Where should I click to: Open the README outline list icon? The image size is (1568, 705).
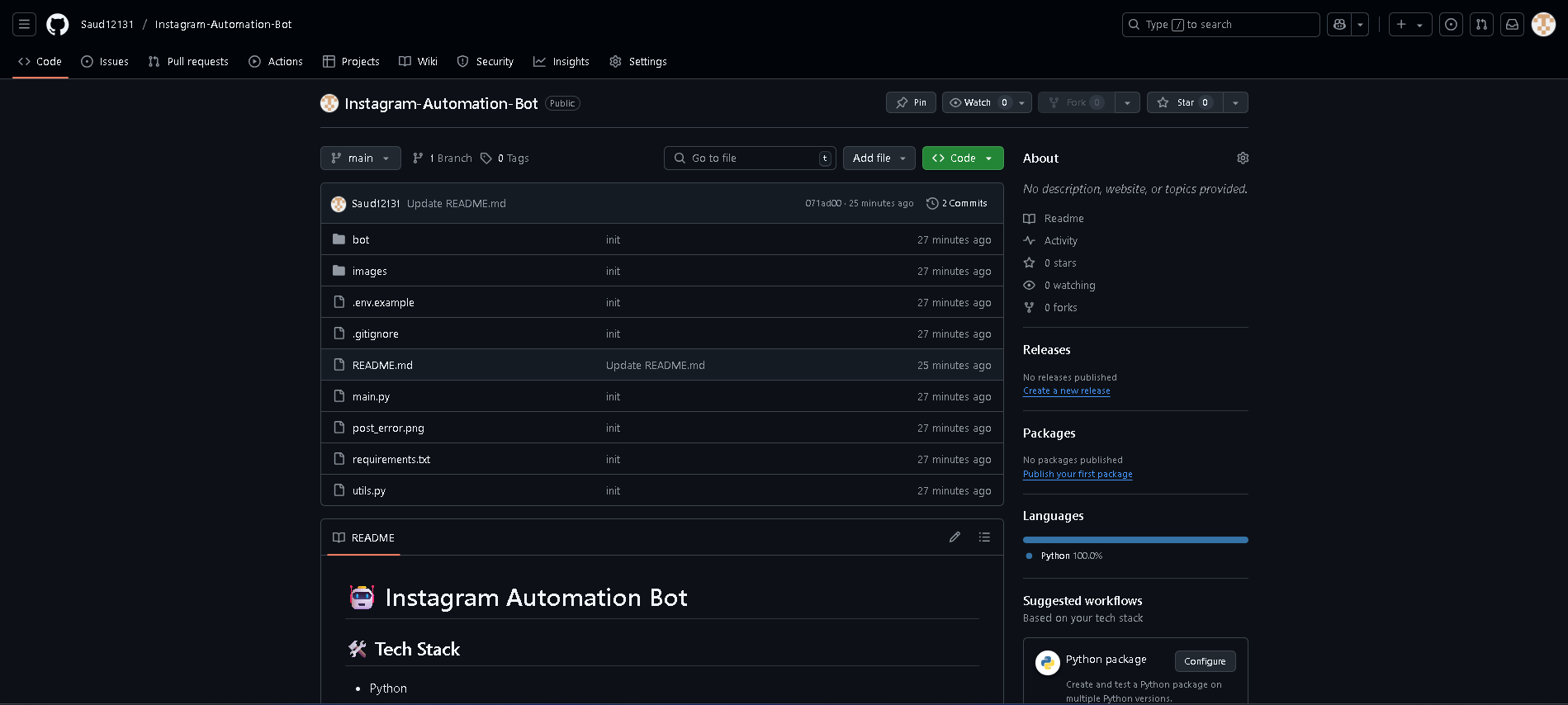(x=984, y=537)
